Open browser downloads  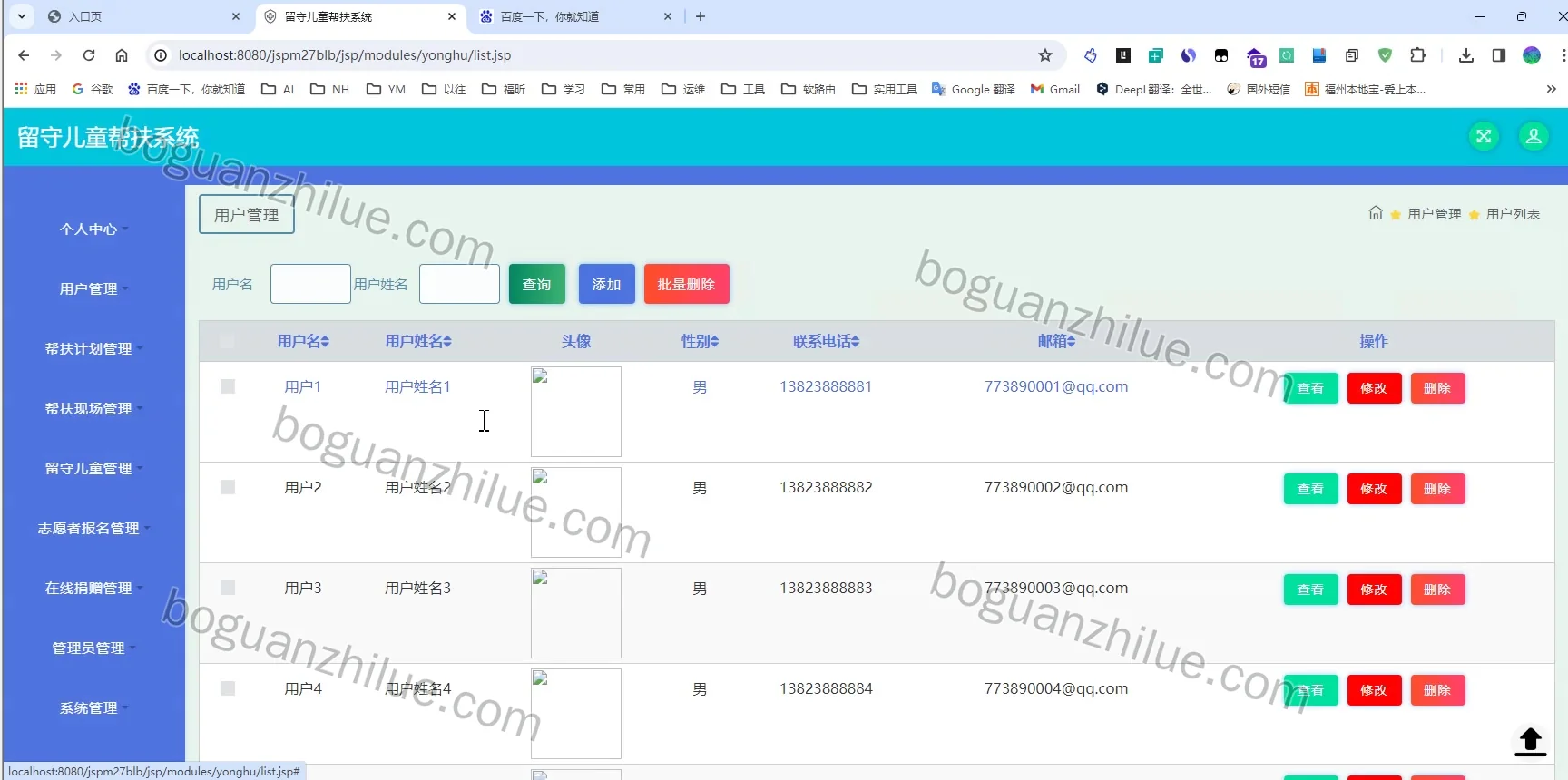(x=1466, y=55)
